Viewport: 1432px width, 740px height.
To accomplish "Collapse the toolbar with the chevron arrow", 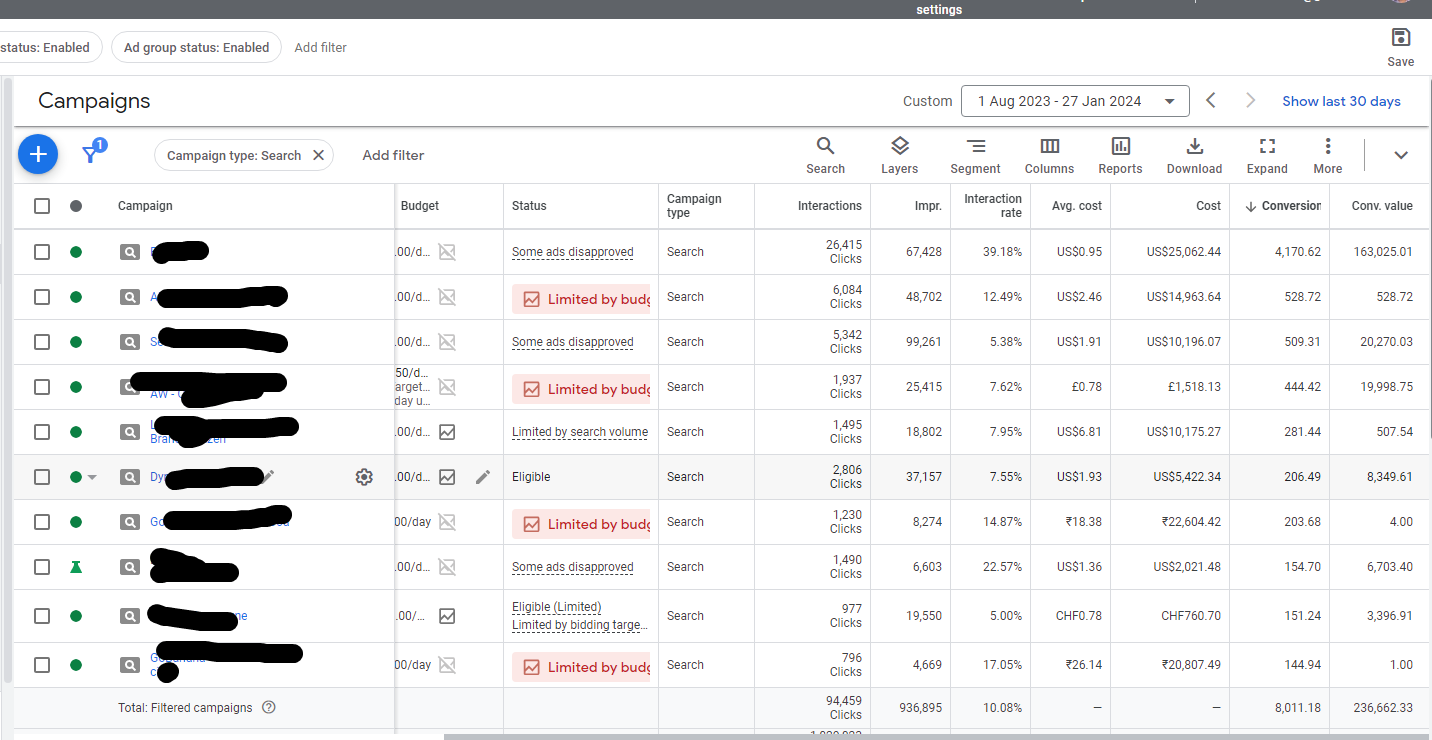I will [1400, 155].
